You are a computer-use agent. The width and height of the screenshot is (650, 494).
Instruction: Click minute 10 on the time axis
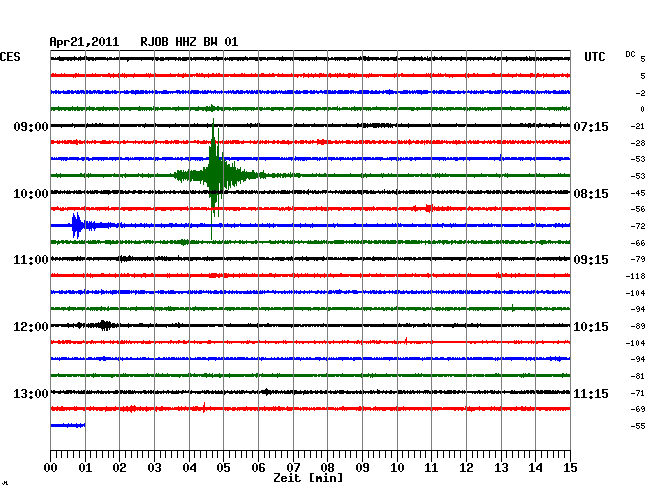(x=397, y=467)
